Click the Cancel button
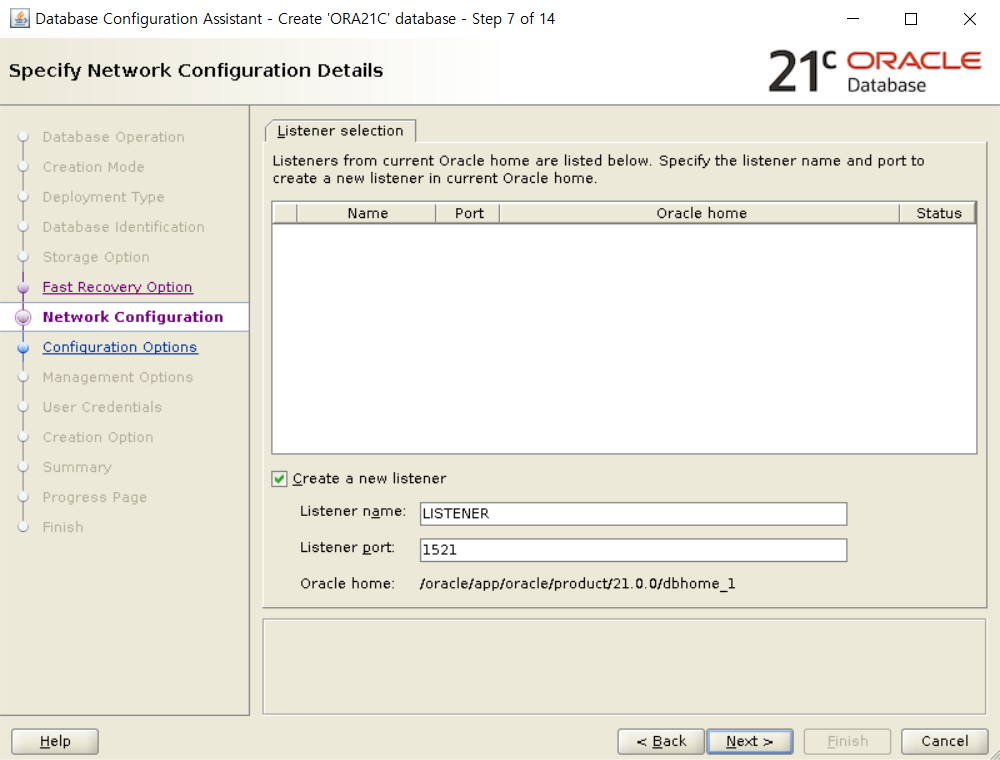 [945, 742]
